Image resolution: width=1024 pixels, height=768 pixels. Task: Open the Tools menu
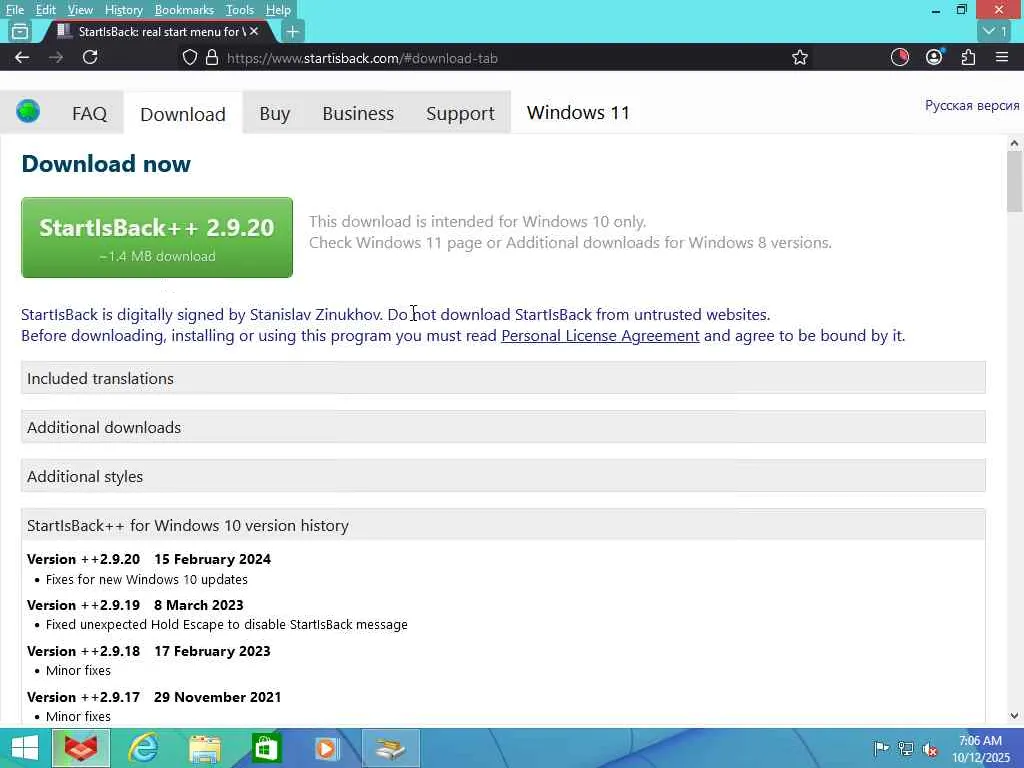click(239, 10)
